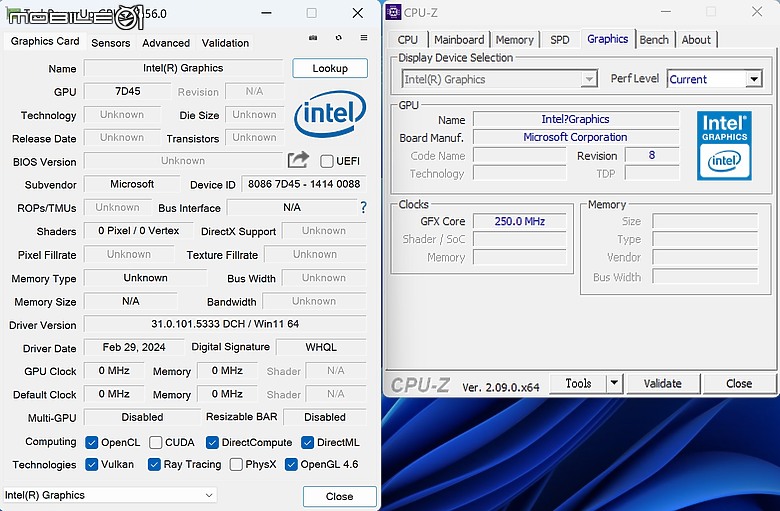Minimize the GPU-Z window
Image resolution: width=780 pixels, height=511 pixels.
[267, 13]
